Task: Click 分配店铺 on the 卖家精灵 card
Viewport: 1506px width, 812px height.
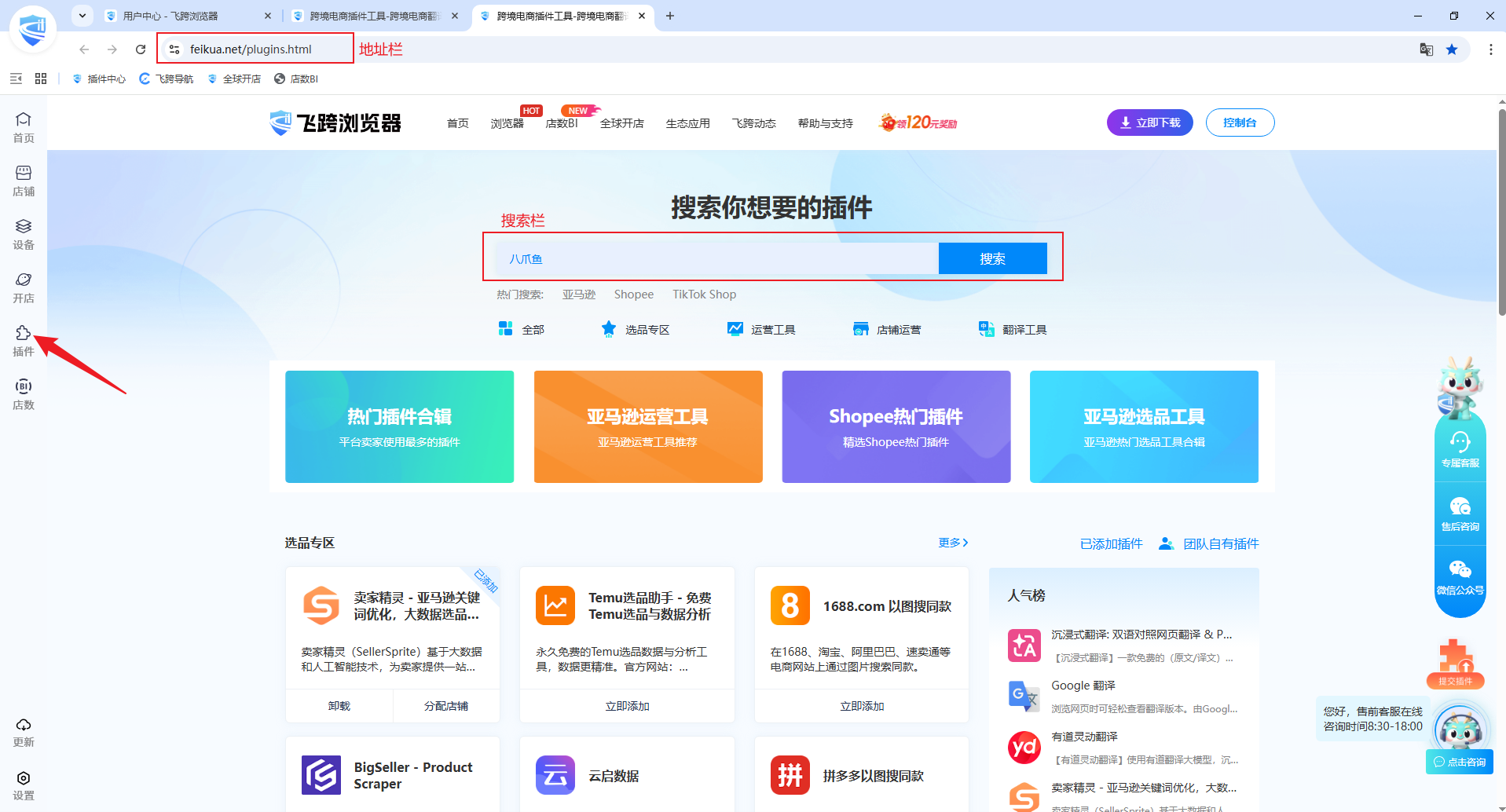Action: click(446, 706)
